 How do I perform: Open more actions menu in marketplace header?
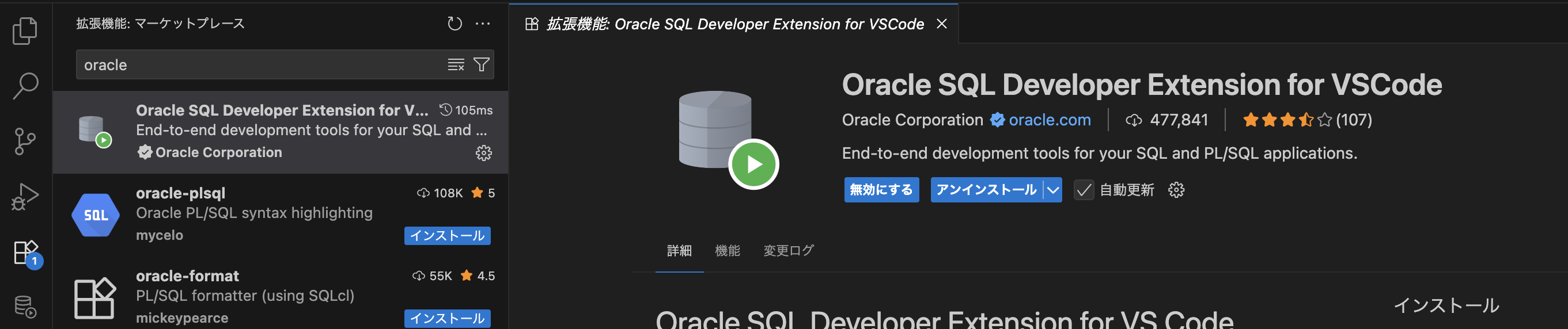[x=483, y=24]
